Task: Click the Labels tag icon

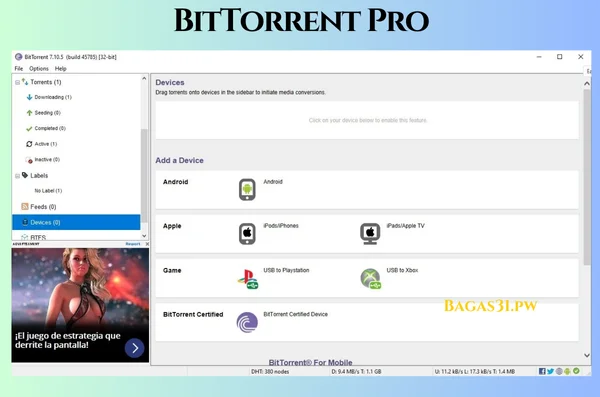Action: pos(25,175)
